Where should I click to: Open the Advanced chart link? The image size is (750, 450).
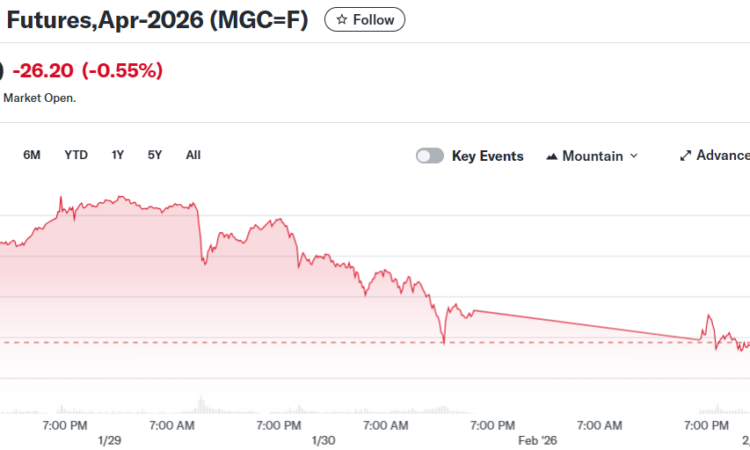coord(722,156)
